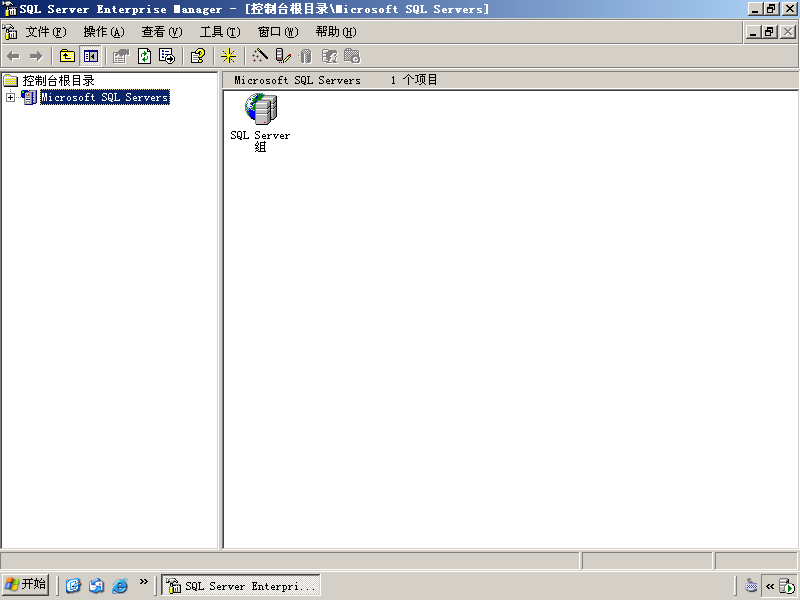The image size is (800, 600).
Task: Expand hidden tray icons with « chevron
Action: tap(770, 586)
